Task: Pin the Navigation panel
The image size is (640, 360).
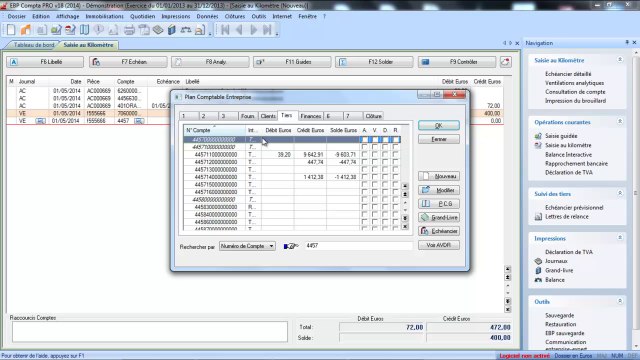Action: [627, 42]
